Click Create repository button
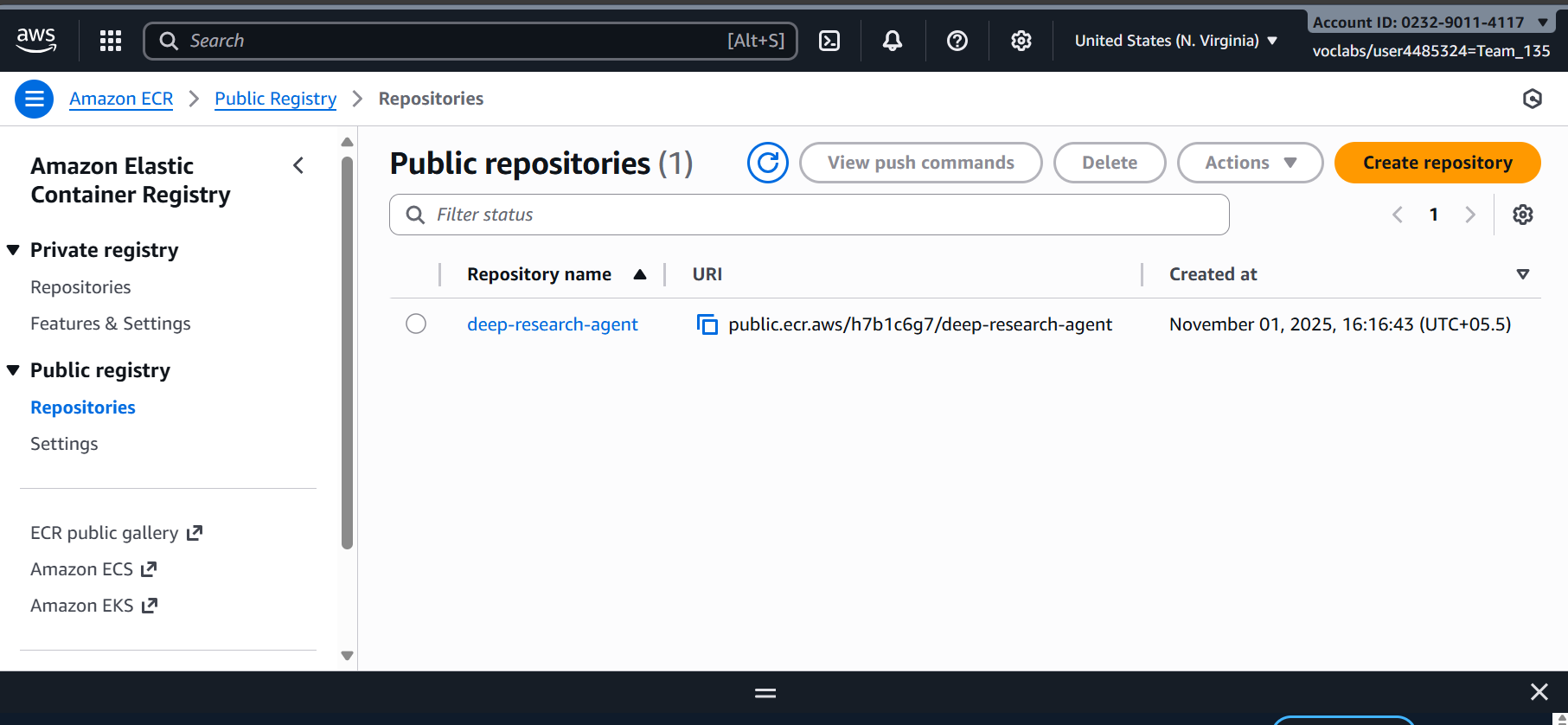The height and width of the screenshot is (725, 1568). click(x=1437, y=163)
